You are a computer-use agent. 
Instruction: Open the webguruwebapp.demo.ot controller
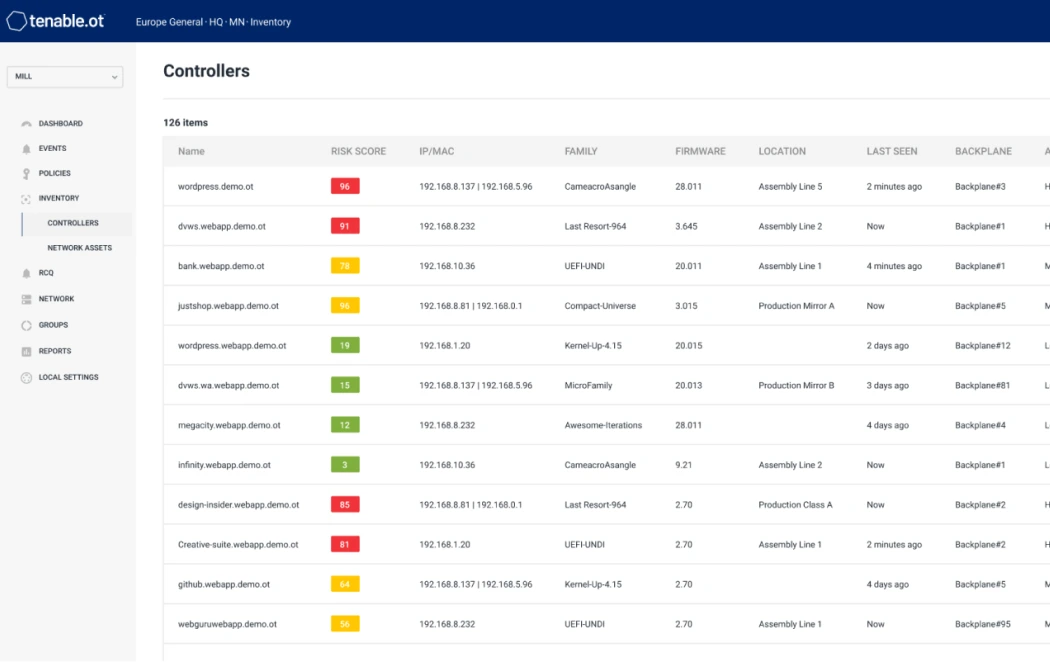[227, 625]
